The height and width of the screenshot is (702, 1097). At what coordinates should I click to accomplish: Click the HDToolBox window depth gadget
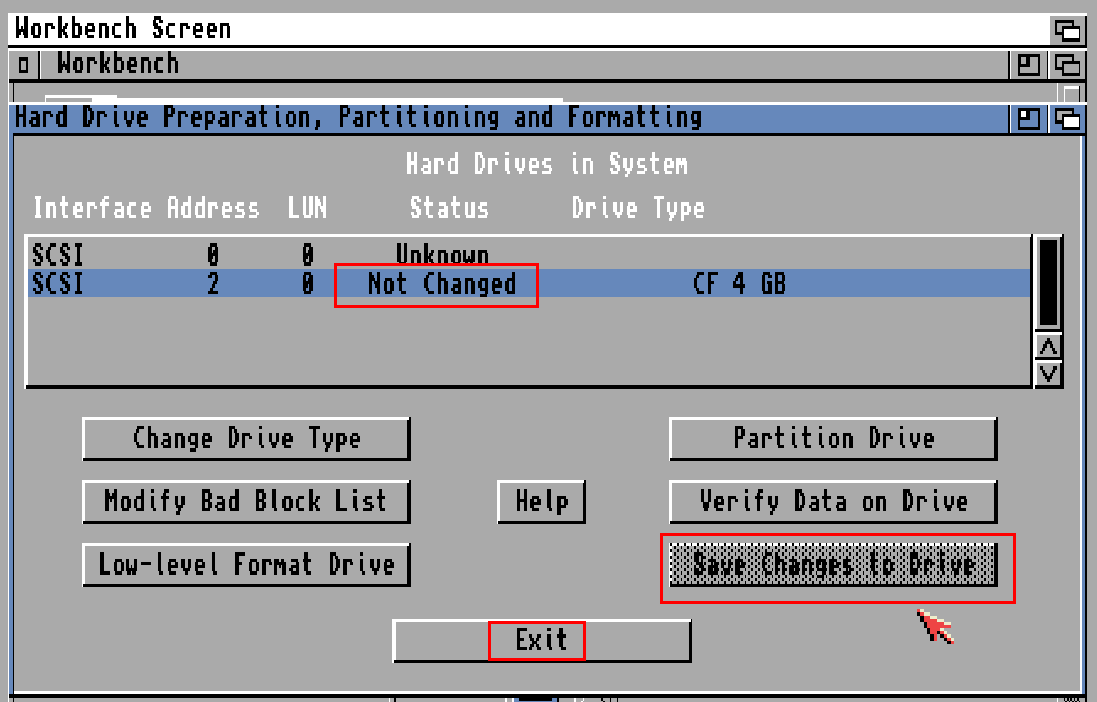(1068, 118)
